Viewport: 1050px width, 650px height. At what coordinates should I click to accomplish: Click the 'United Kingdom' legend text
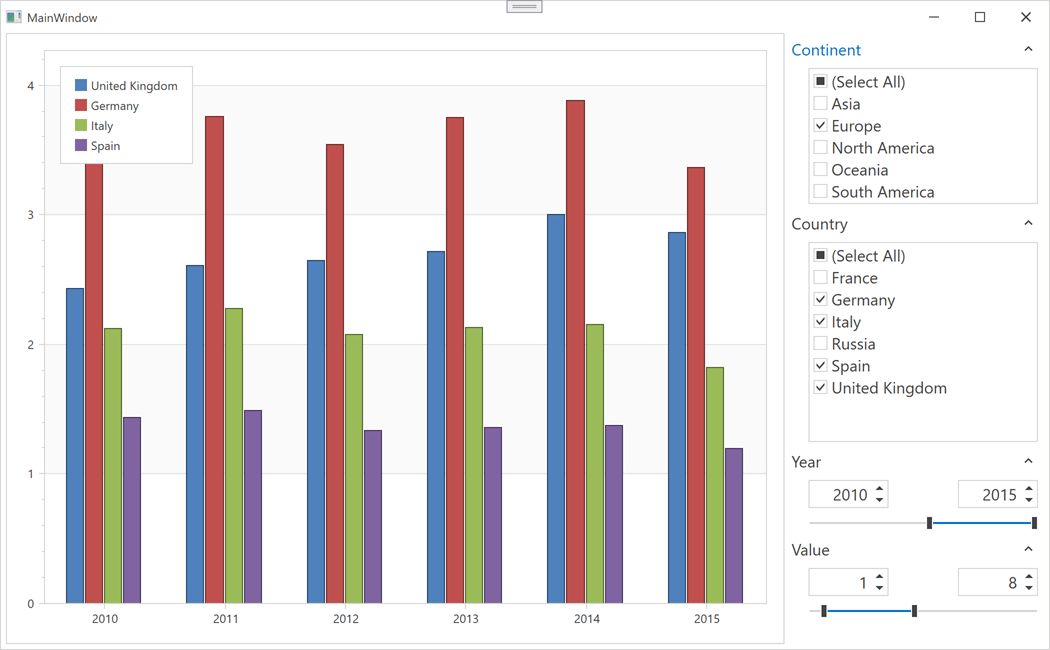point(134,86)
